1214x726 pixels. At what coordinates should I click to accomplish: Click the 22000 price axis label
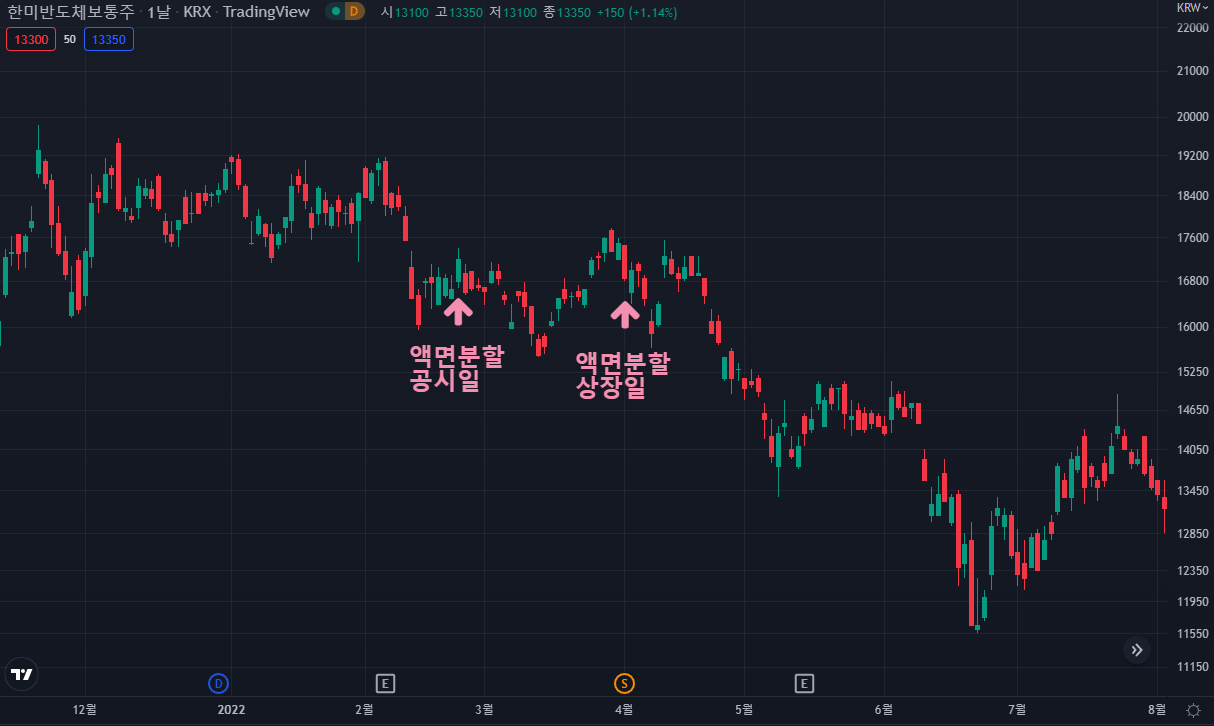point(1192,28)
